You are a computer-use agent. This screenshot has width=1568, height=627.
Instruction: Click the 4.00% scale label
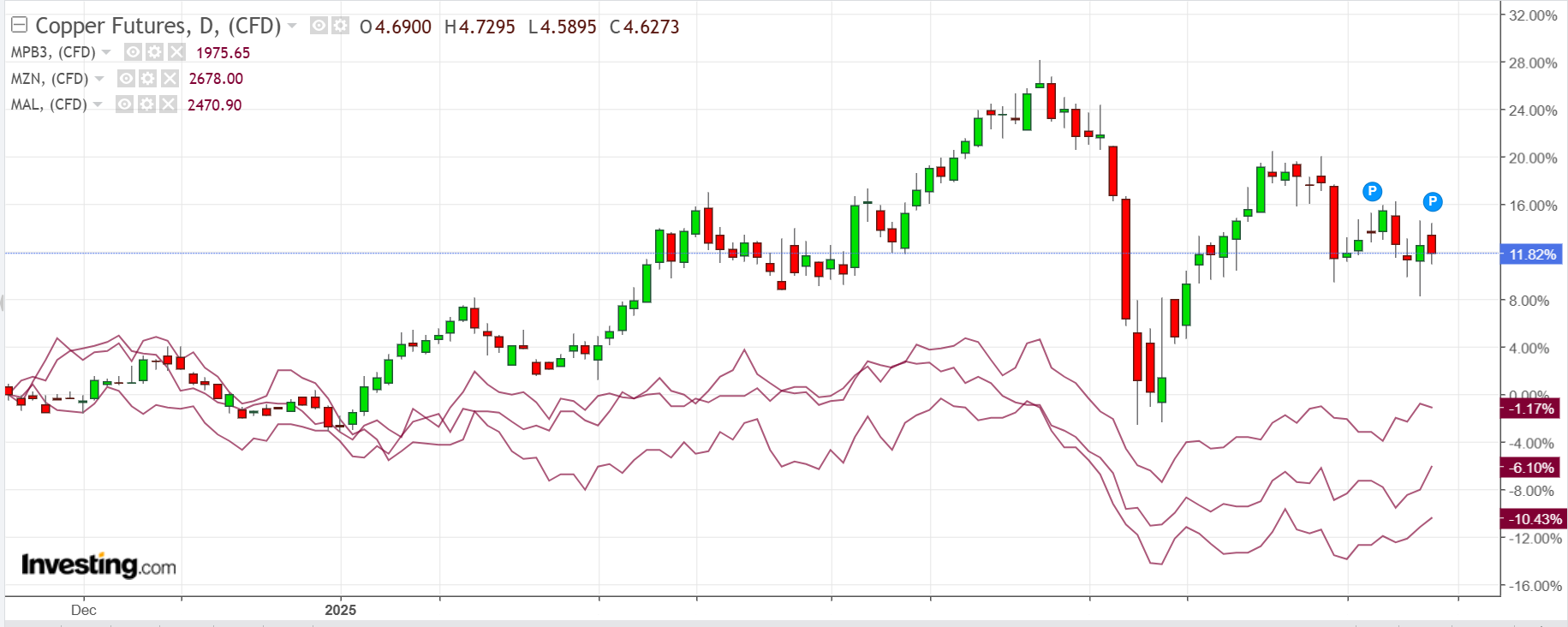[x=1529, y=349]
